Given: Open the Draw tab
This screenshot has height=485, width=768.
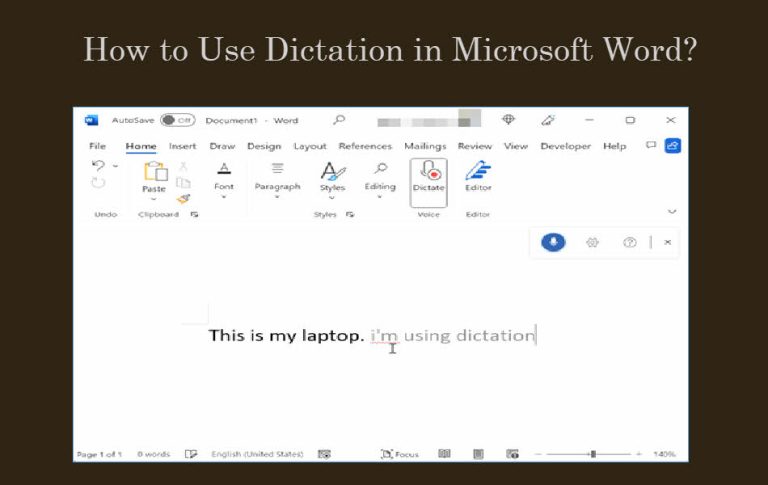Looking at the screenshot, I should [x=222, y=146].
